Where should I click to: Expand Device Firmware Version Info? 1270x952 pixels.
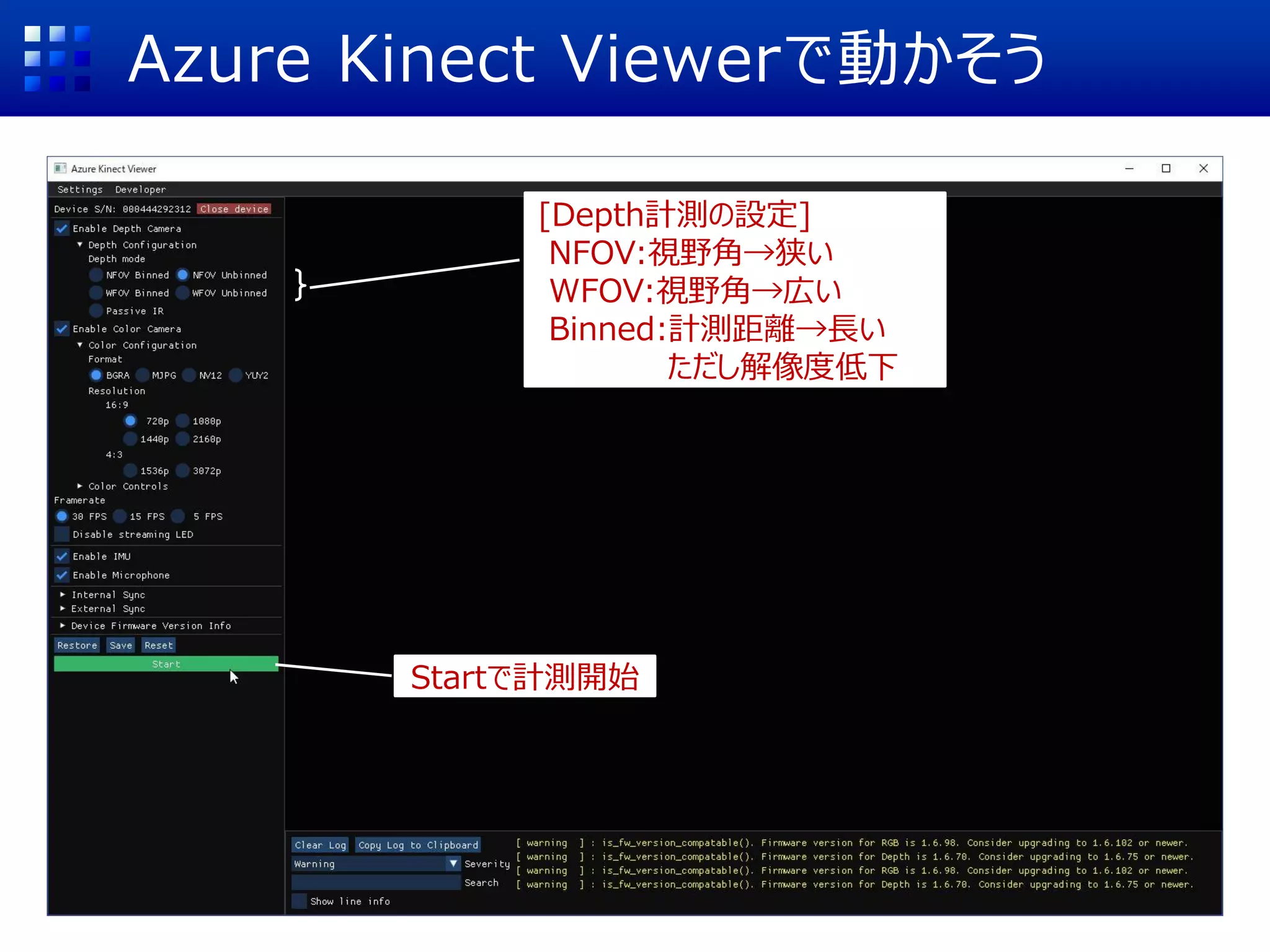point(63,626)
